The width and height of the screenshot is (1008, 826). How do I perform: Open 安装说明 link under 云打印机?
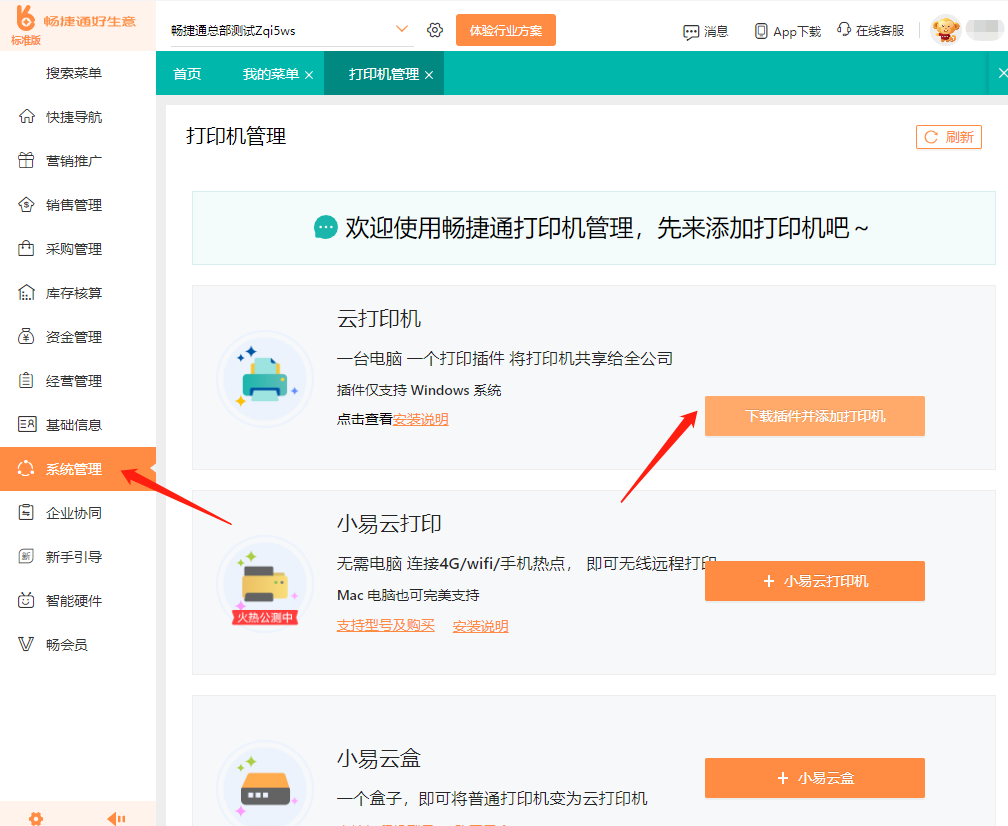420,419
